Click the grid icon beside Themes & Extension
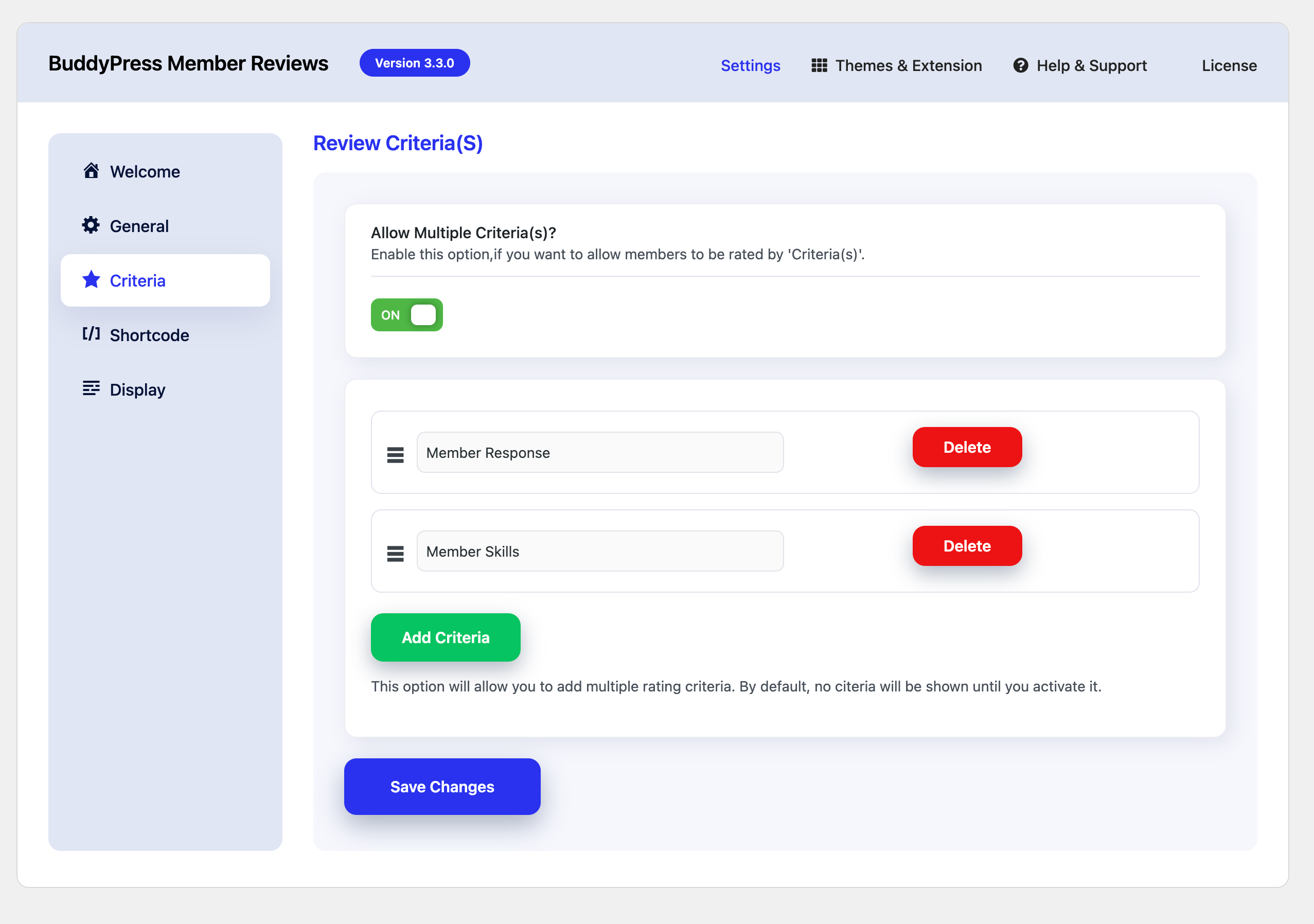 [819, 65]
